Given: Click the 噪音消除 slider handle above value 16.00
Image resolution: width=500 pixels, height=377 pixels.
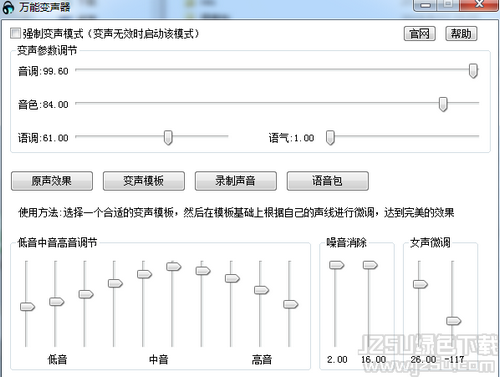Looking at the screenshot, I should coord(370,265).
